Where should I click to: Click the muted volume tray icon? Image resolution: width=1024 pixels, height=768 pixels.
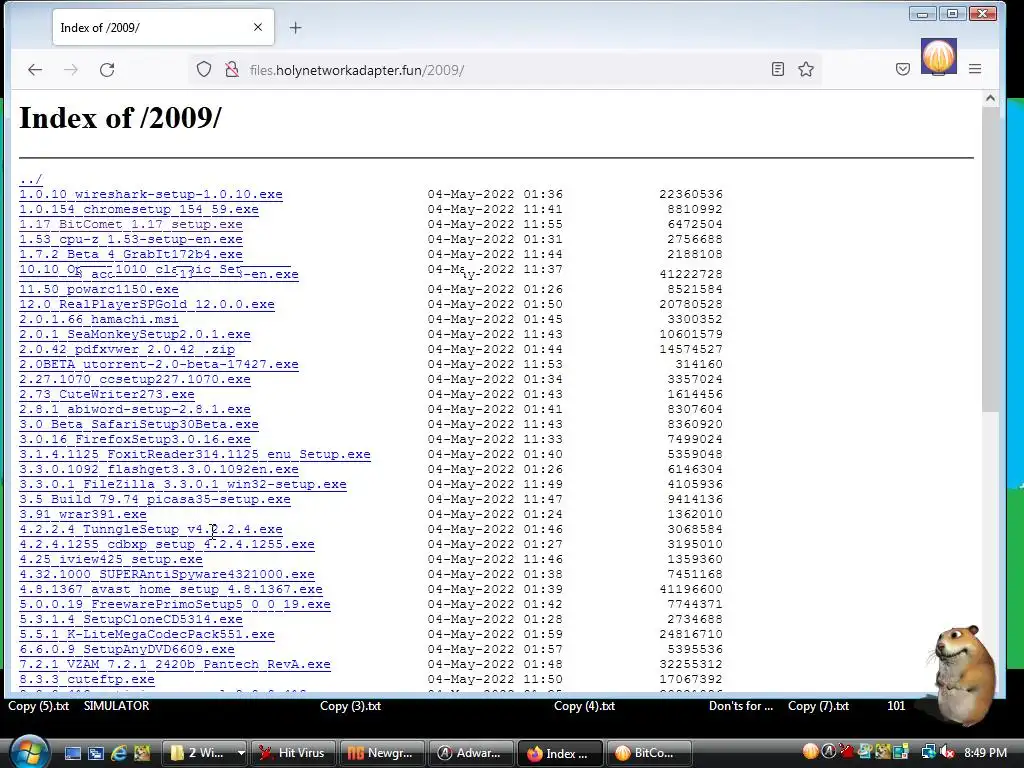click(x=948, y=753)
